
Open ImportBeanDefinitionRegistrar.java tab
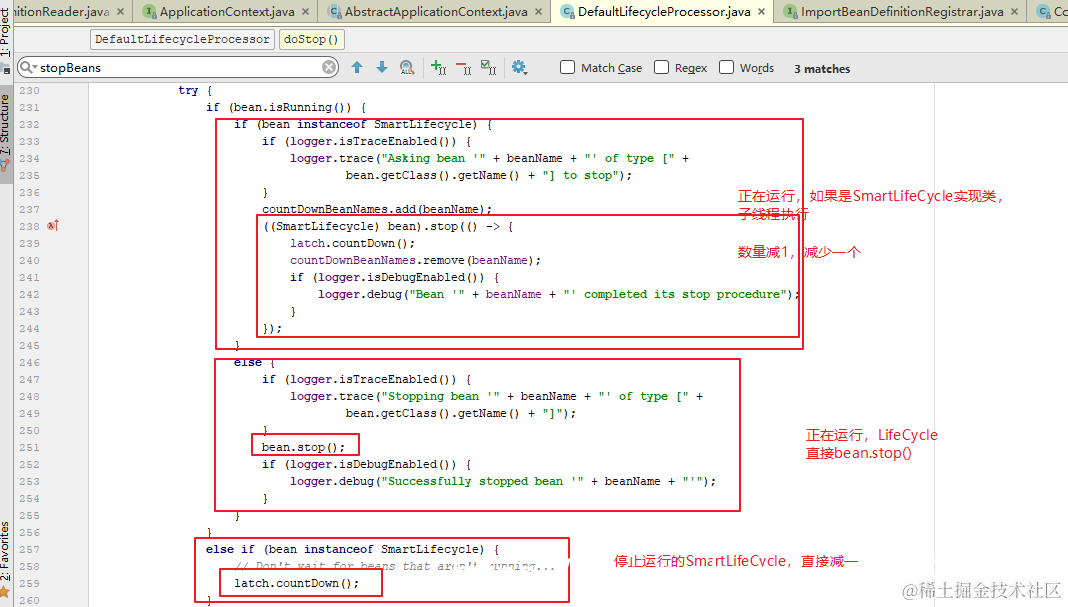tap(902, 12)
